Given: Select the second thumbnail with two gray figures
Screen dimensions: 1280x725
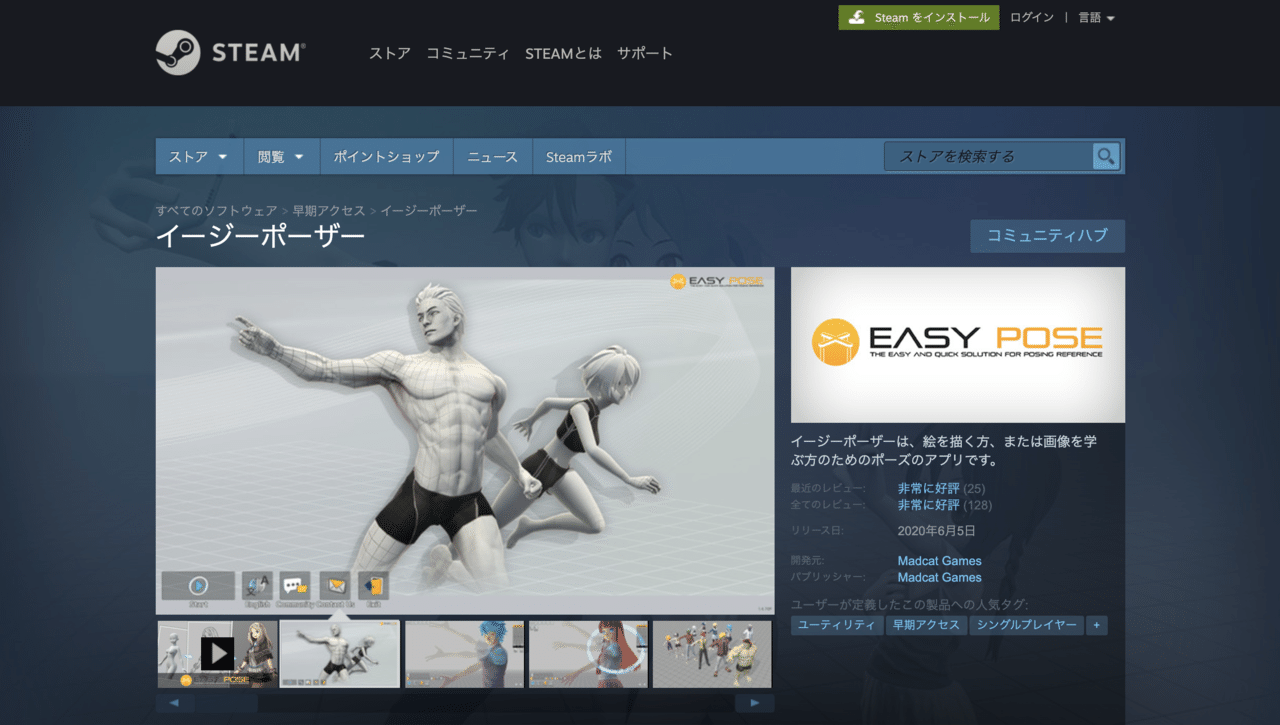Looking at the screenshot, I should [x=340, y=654].
